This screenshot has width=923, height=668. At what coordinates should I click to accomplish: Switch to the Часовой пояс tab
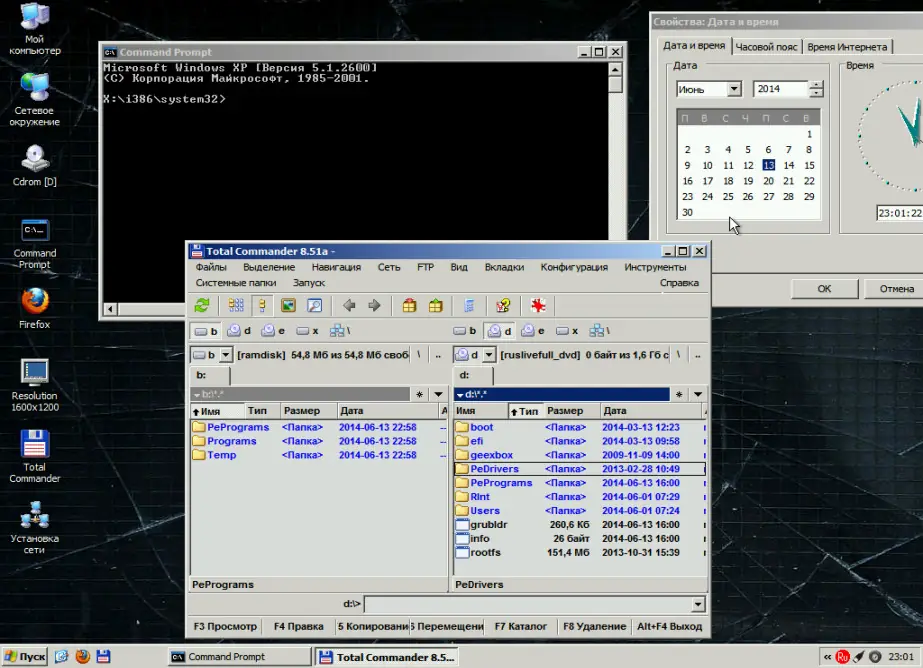766,47
